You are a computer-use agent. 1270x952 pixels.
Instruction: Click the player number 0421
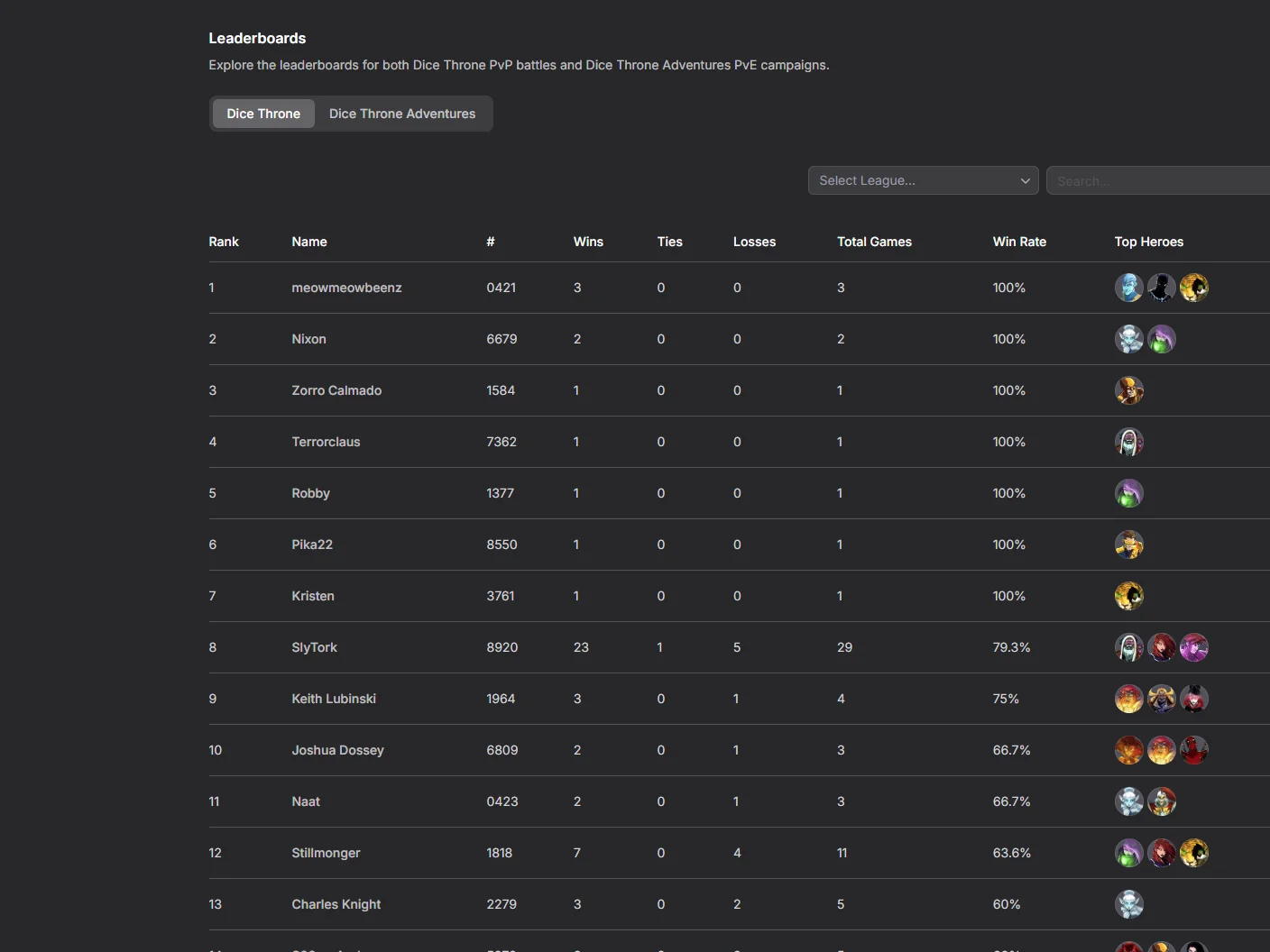[x=501, y=288]
